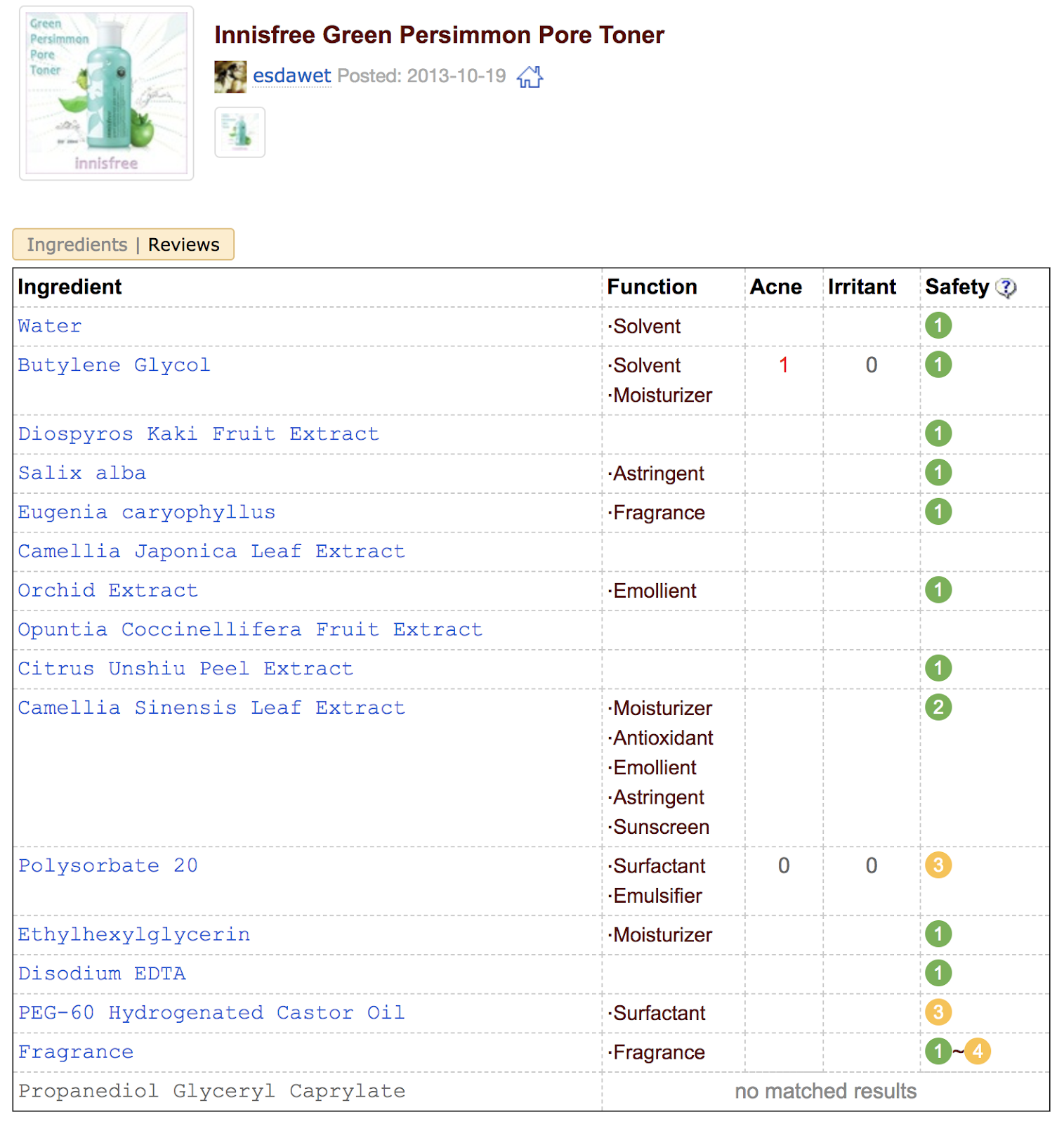Open Camellia Sinensis Leaf Extract link

(x=211, y=707)
